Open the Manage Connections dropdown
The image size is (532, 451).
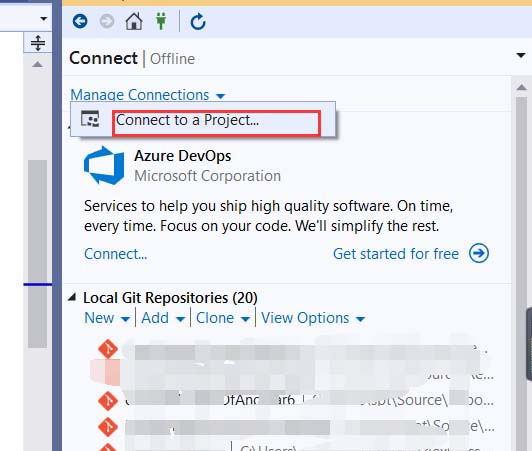148,95
